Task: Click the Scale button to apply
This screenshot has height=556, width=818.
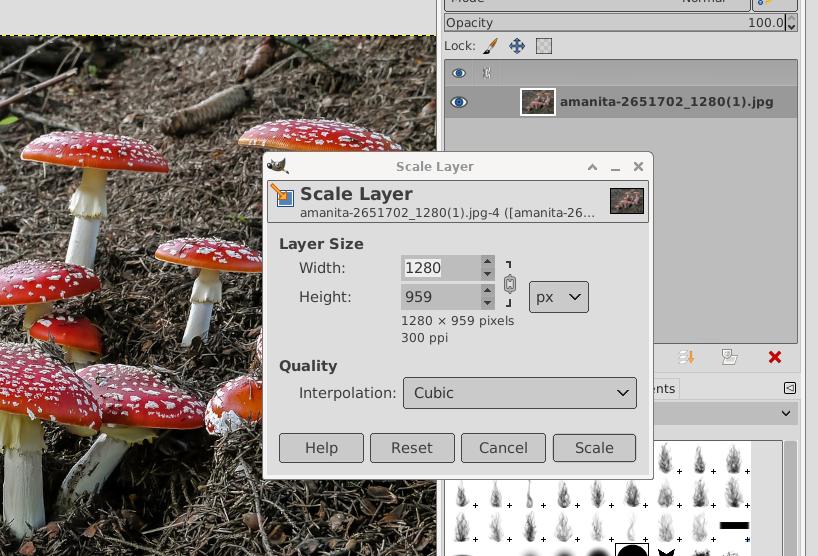Action: [594, 448]
